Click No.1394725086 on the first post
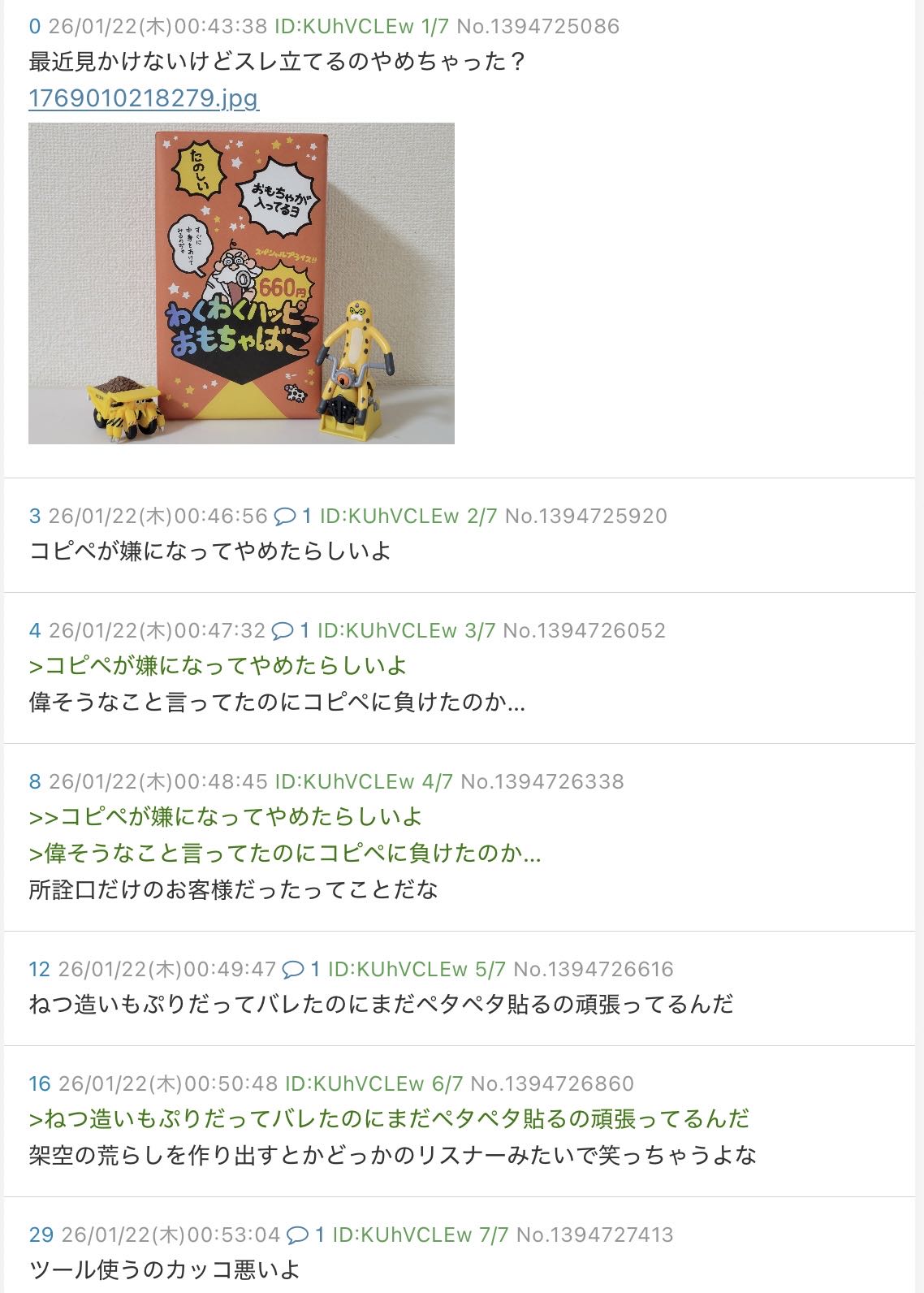This screenshot has width=924, height=1293. click(x=538, y=26)
